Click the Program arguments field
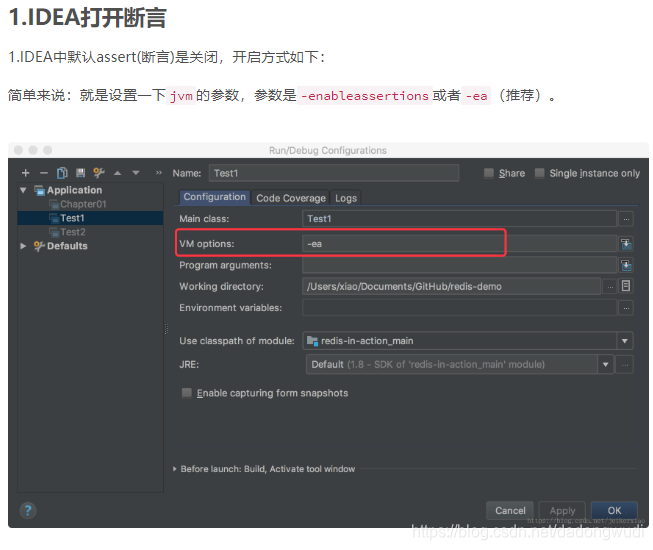This screenshot has width=653, height=550. (x=459, y=265)
